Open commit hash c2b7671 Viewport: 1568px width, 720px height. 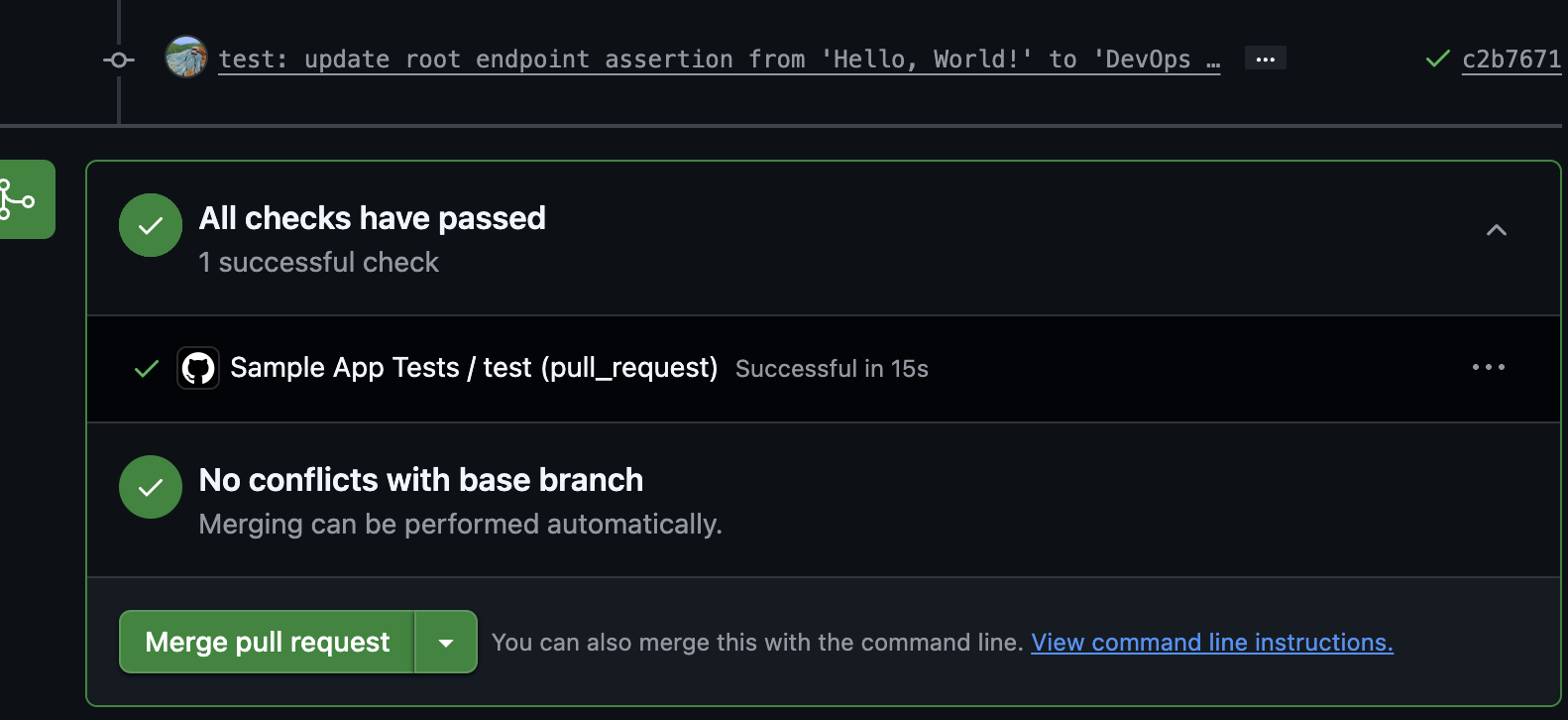(x=1512, y=60)
